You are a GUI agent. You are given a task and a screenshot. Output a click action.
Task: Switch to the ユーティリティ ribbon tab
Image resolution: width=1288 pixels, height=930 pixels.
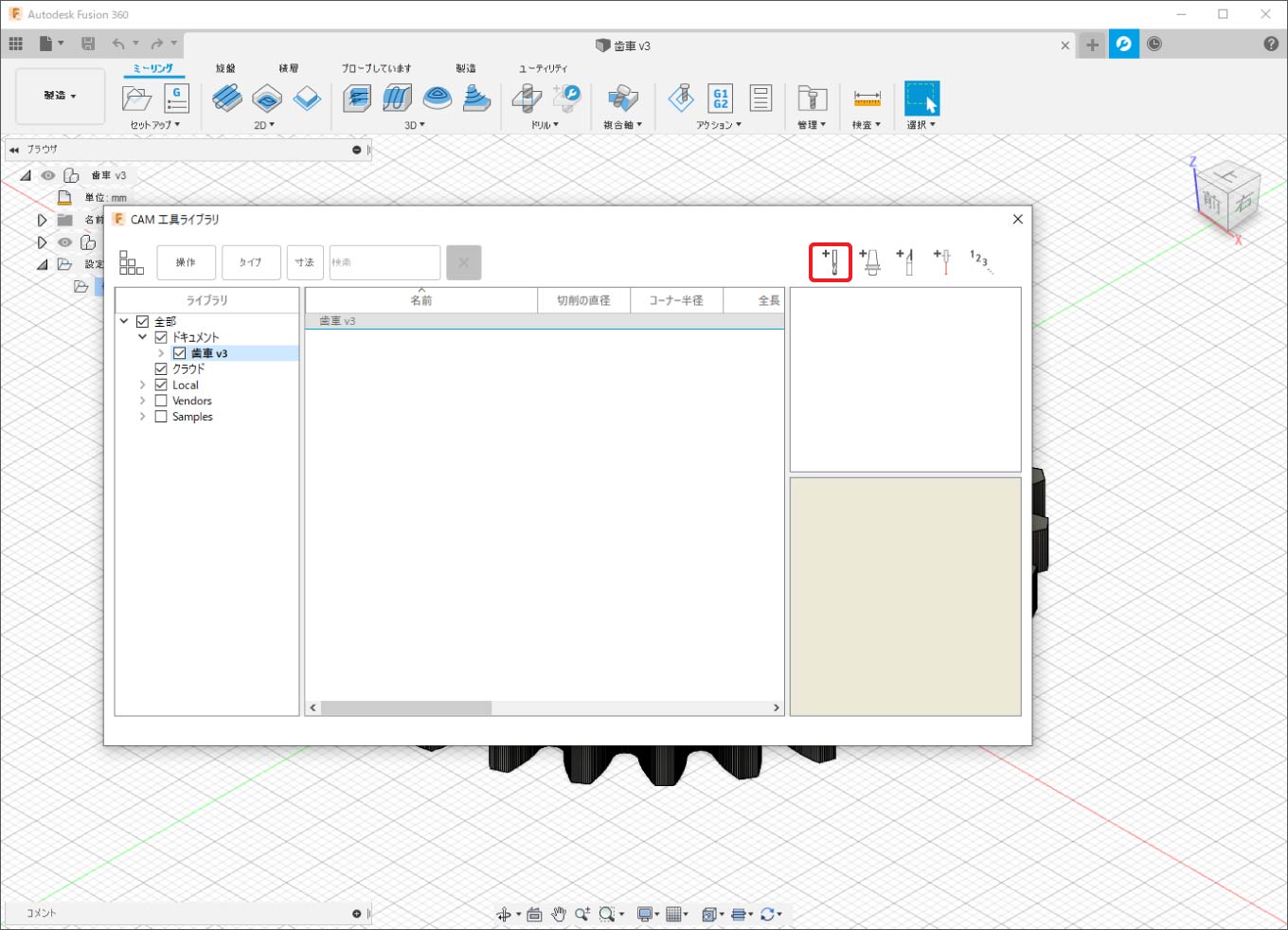(x=543, y=68)
